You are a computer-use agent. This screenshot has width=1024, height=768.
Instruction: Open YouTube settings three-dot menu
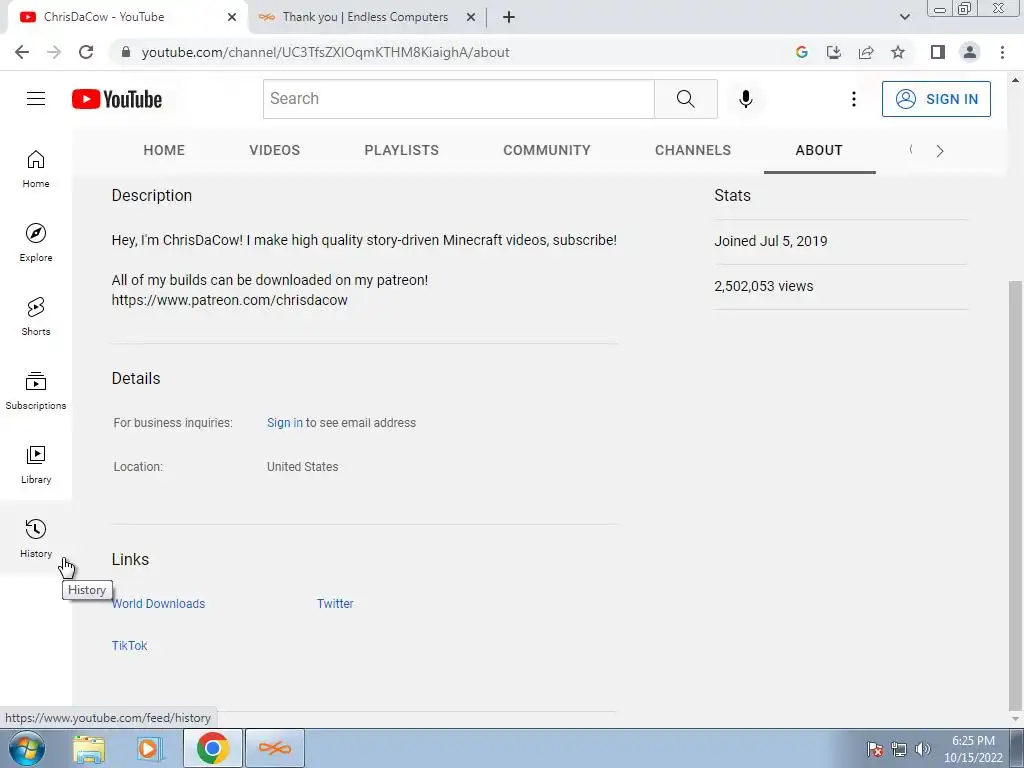[x=854, y=99]
